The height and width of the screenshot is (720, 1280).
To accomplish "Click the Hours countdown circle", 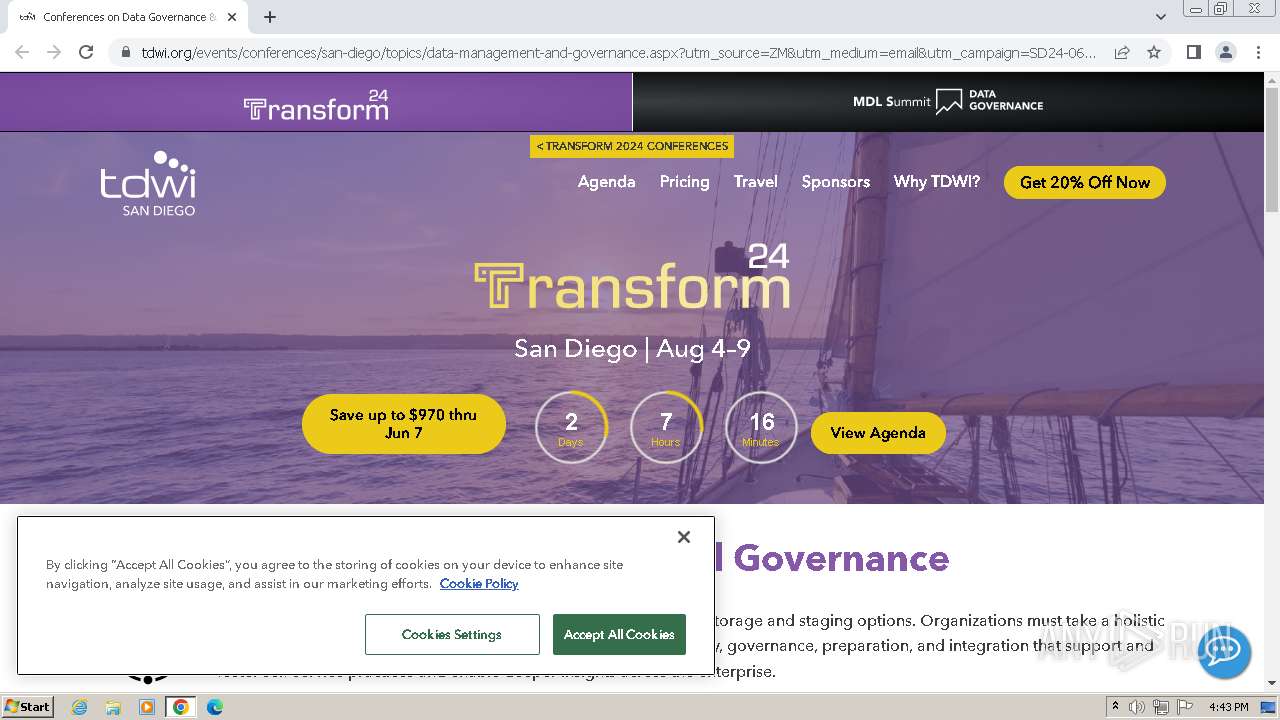I will 666,428.
